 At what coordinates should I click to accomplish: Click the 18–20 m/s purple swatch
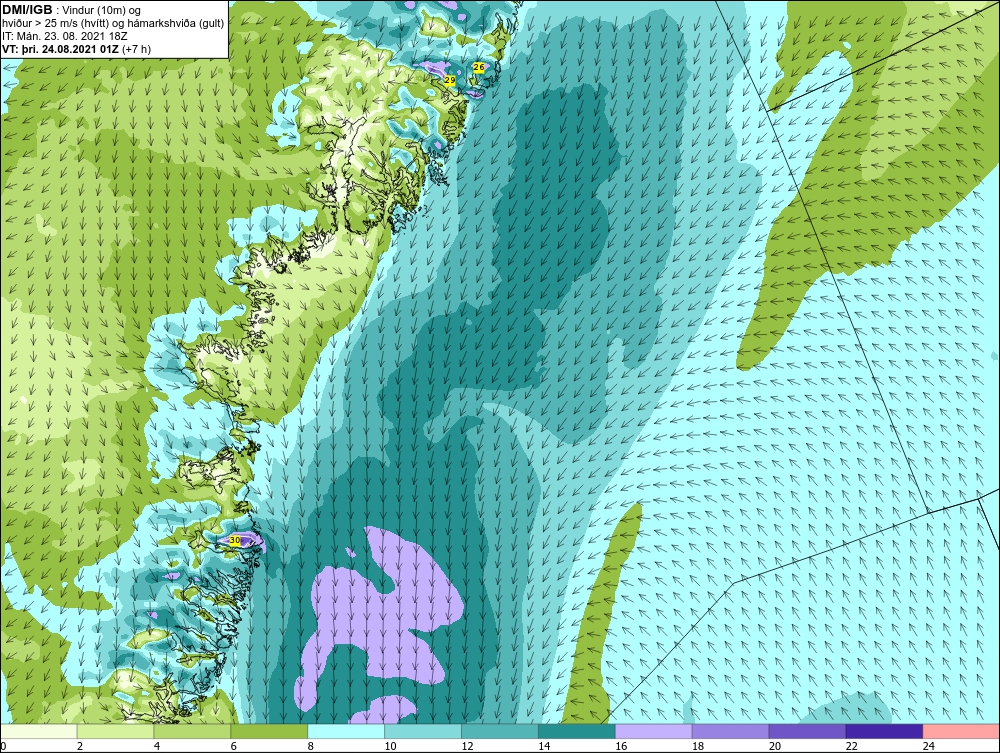730,731
